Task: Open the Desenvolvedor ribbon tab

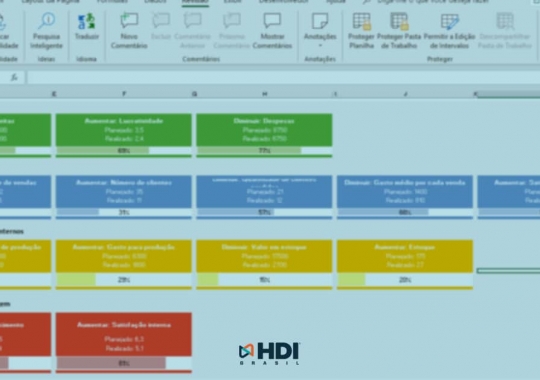Action: click(283, 2)
